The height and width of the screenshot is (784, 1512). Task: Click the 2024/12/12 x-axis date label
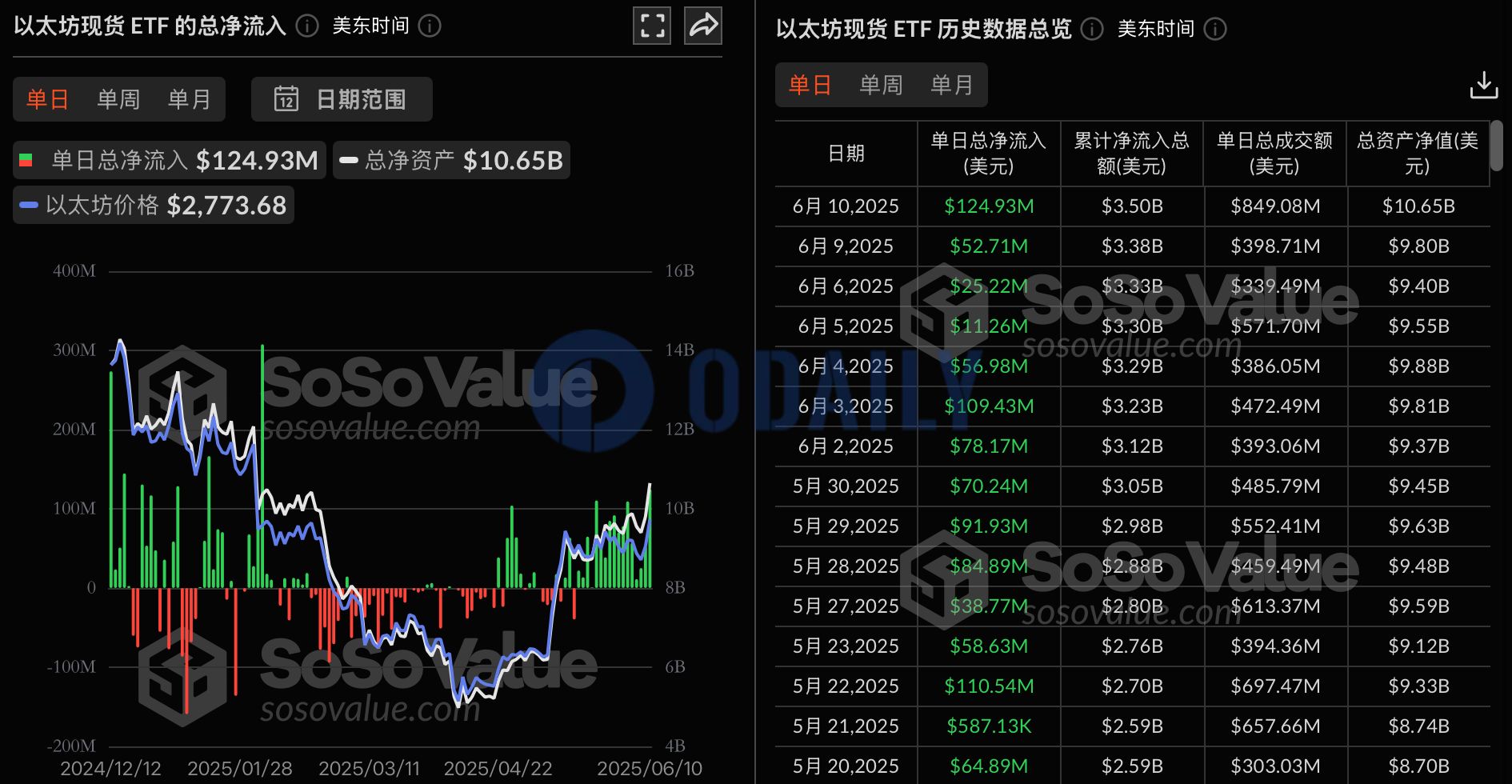click(110, 769)
